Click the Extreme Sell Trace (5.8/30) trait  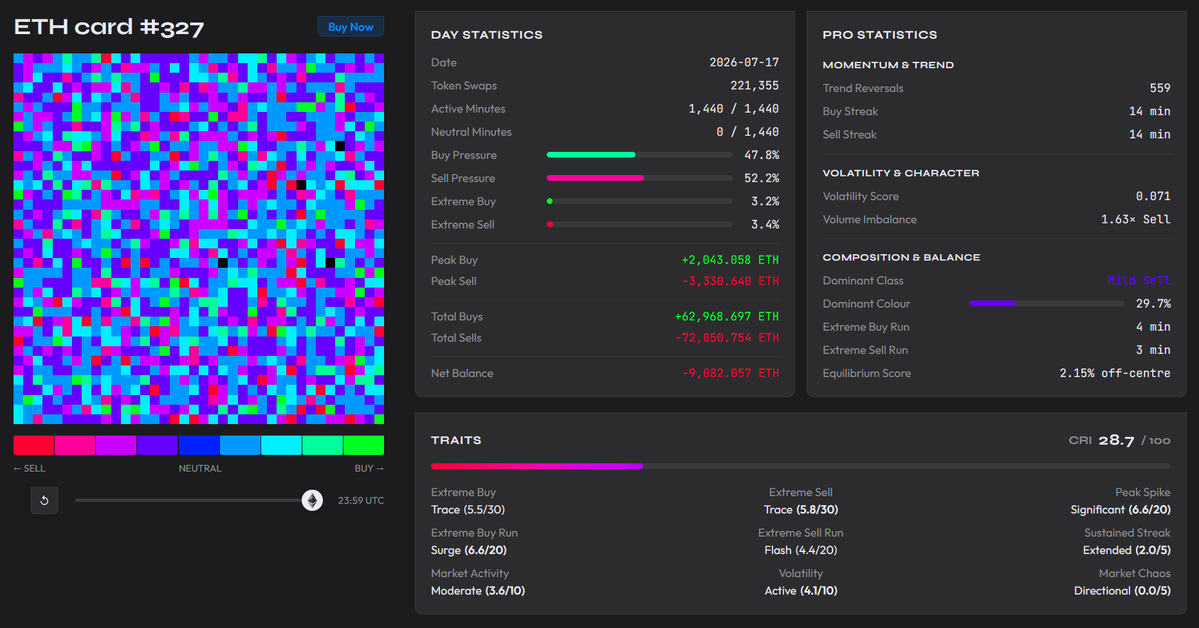coord(801,501)
